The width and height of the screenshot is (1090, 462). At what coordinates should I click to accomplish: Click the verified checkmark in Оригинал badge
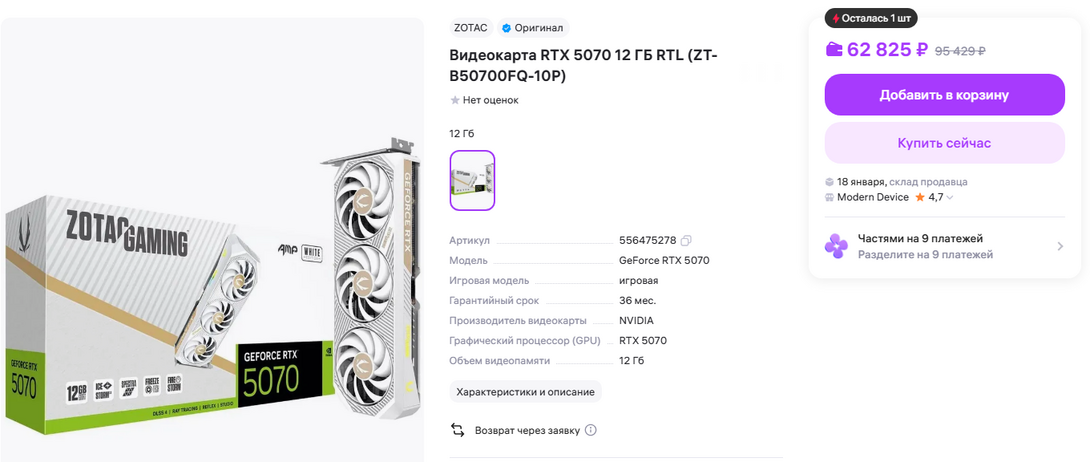[506, 28]
